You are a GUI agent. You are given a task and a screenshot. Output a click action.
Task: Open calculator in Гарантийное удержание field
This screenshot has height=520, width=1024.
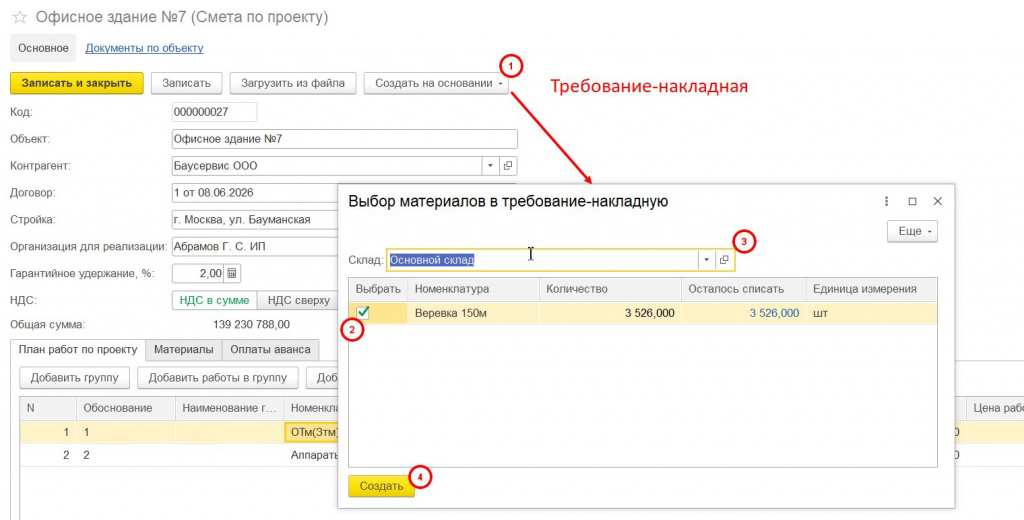pyautogui.click(x=232, y=273)
